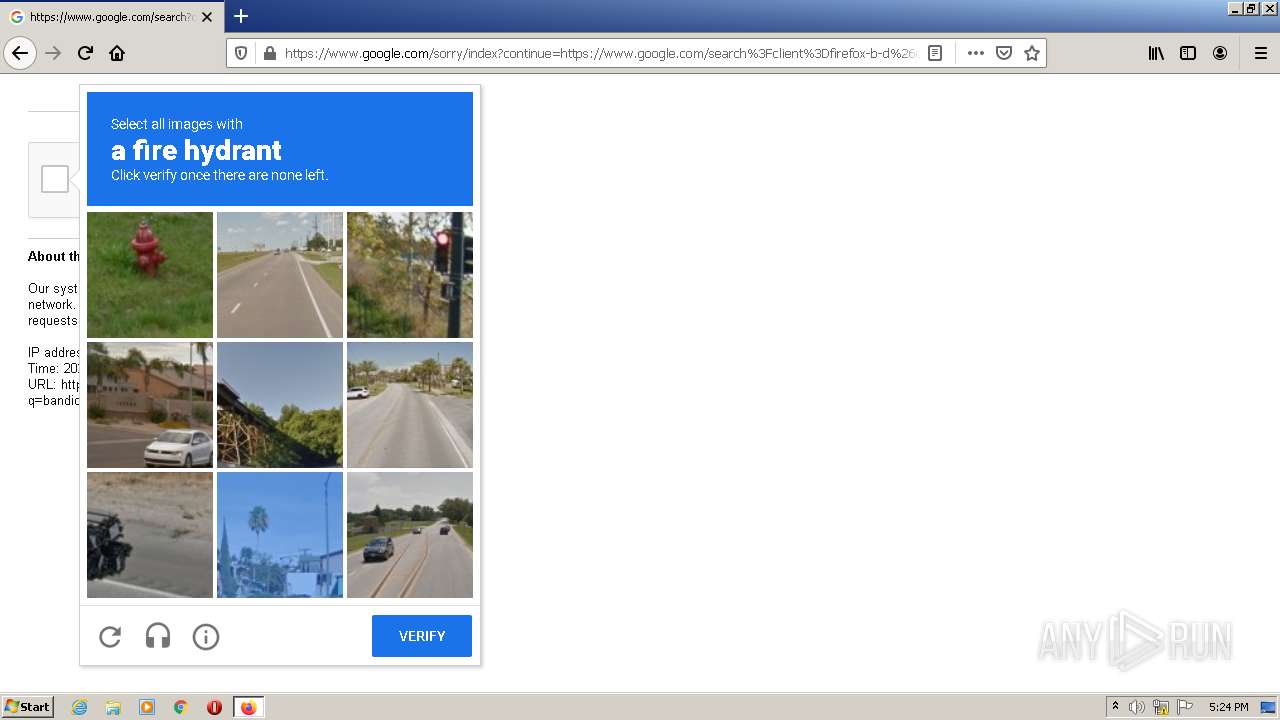Select the google.com/search tab
Screen dimensions: 1280x720
111,17
